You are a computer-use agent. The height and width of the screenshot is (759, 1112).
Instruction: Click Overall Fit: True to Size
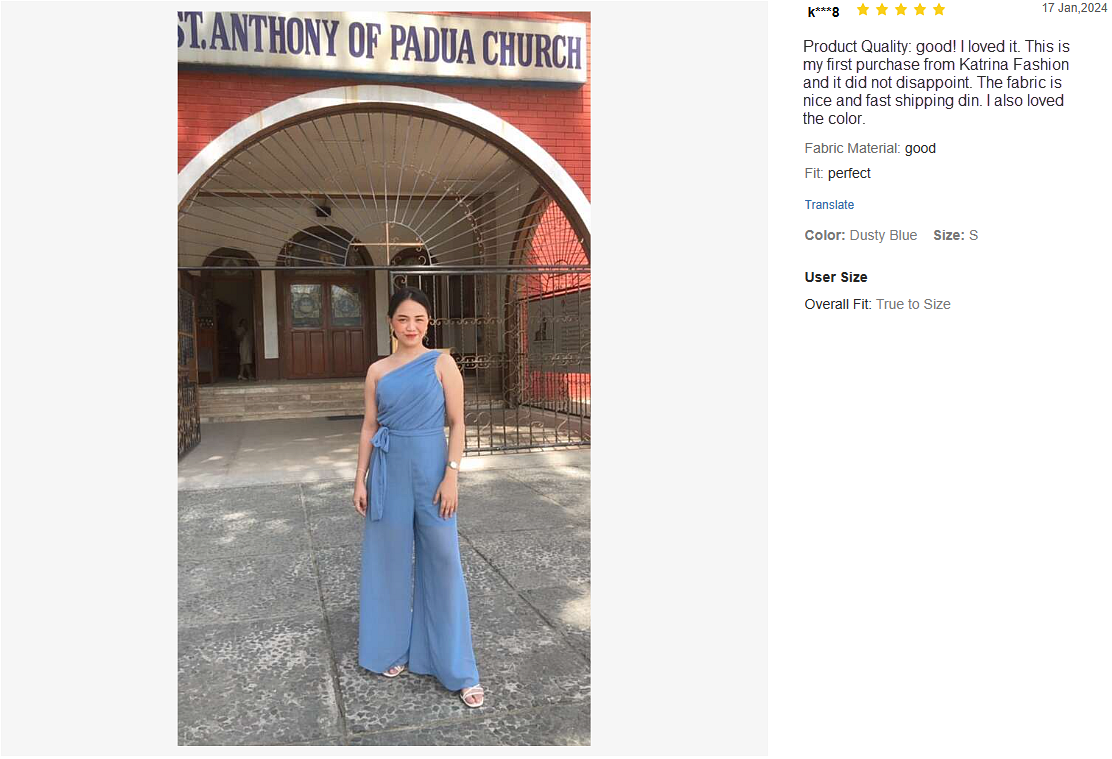[877, 304]
